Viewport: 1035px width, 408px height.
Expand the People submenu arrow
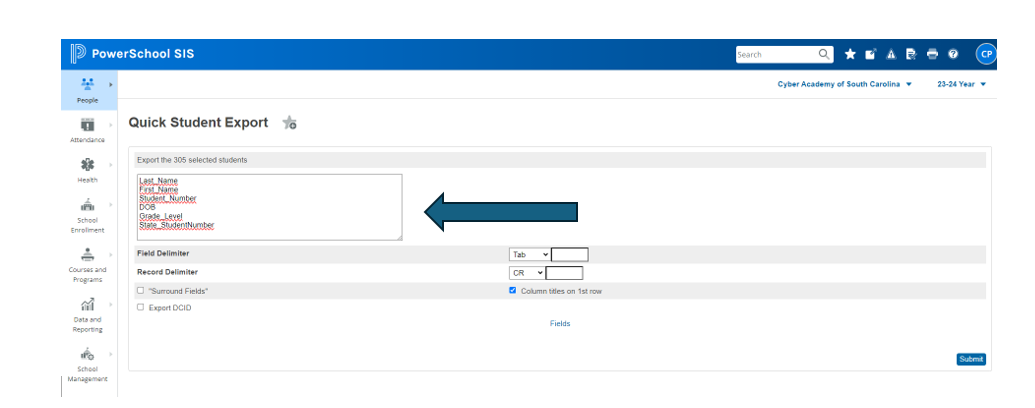pyautogui.click(x=111, y=85)
